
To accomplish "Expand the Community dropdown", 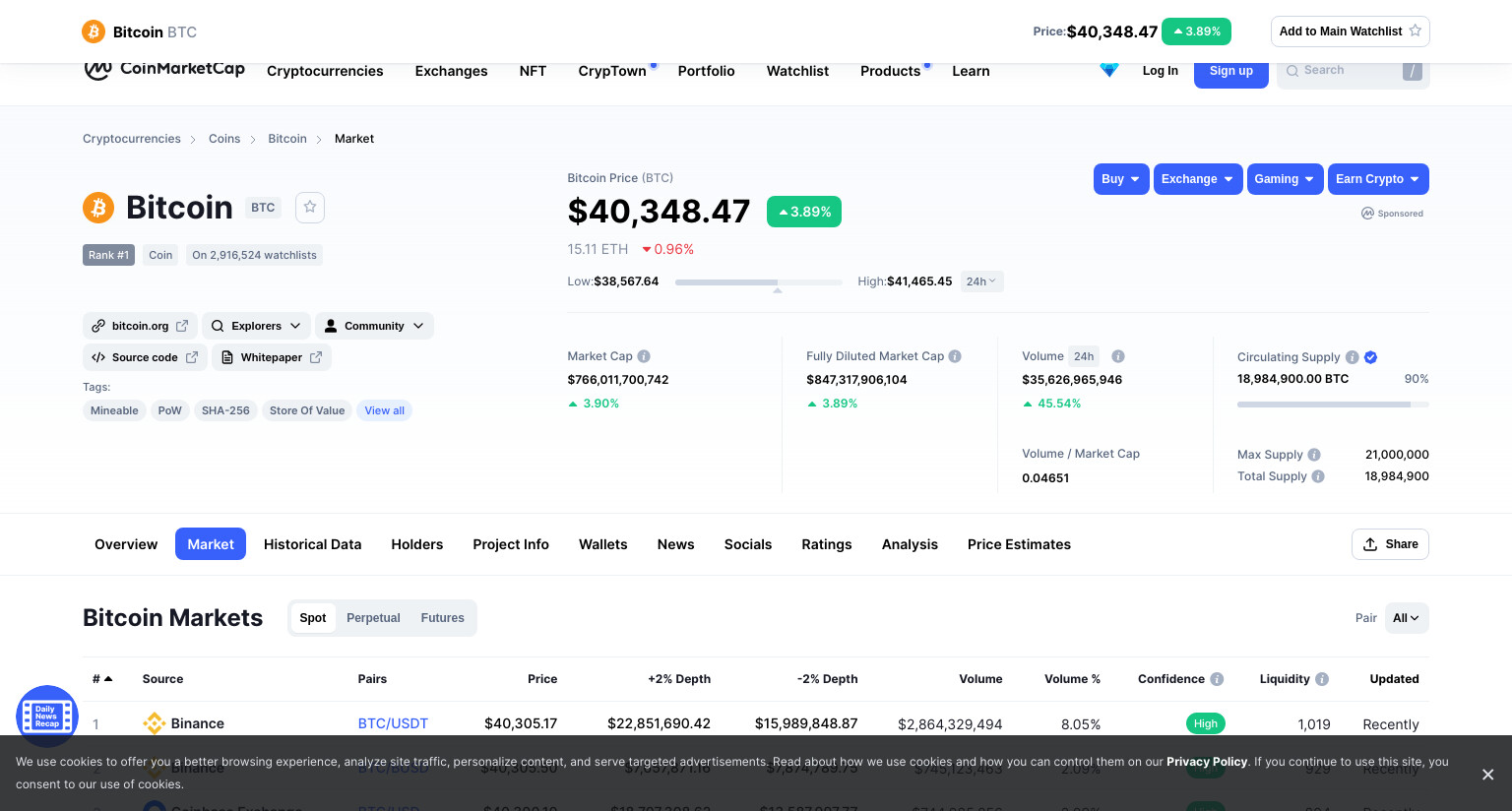I will [x=374, y=326].
